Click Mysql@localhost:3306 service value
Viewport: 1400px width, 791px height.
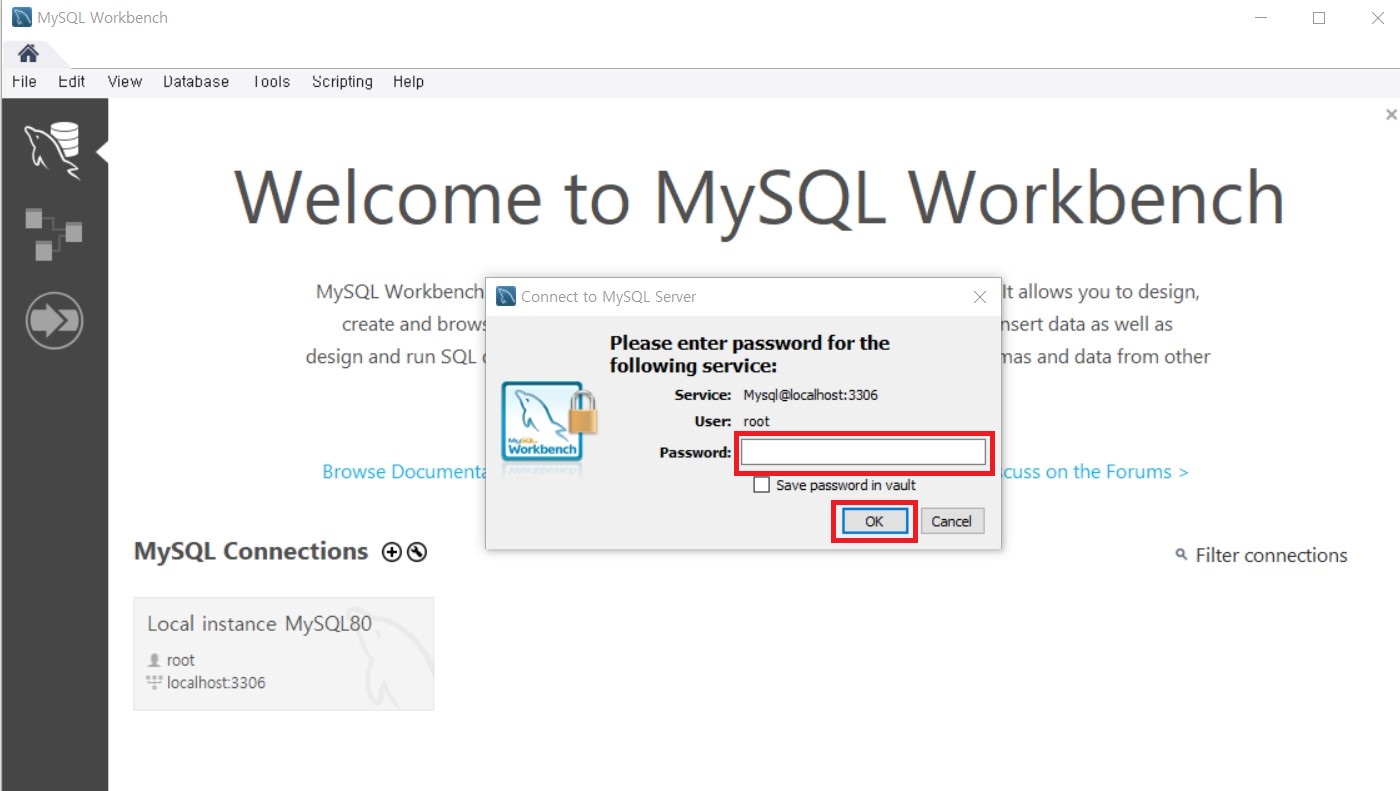point(811,395)
